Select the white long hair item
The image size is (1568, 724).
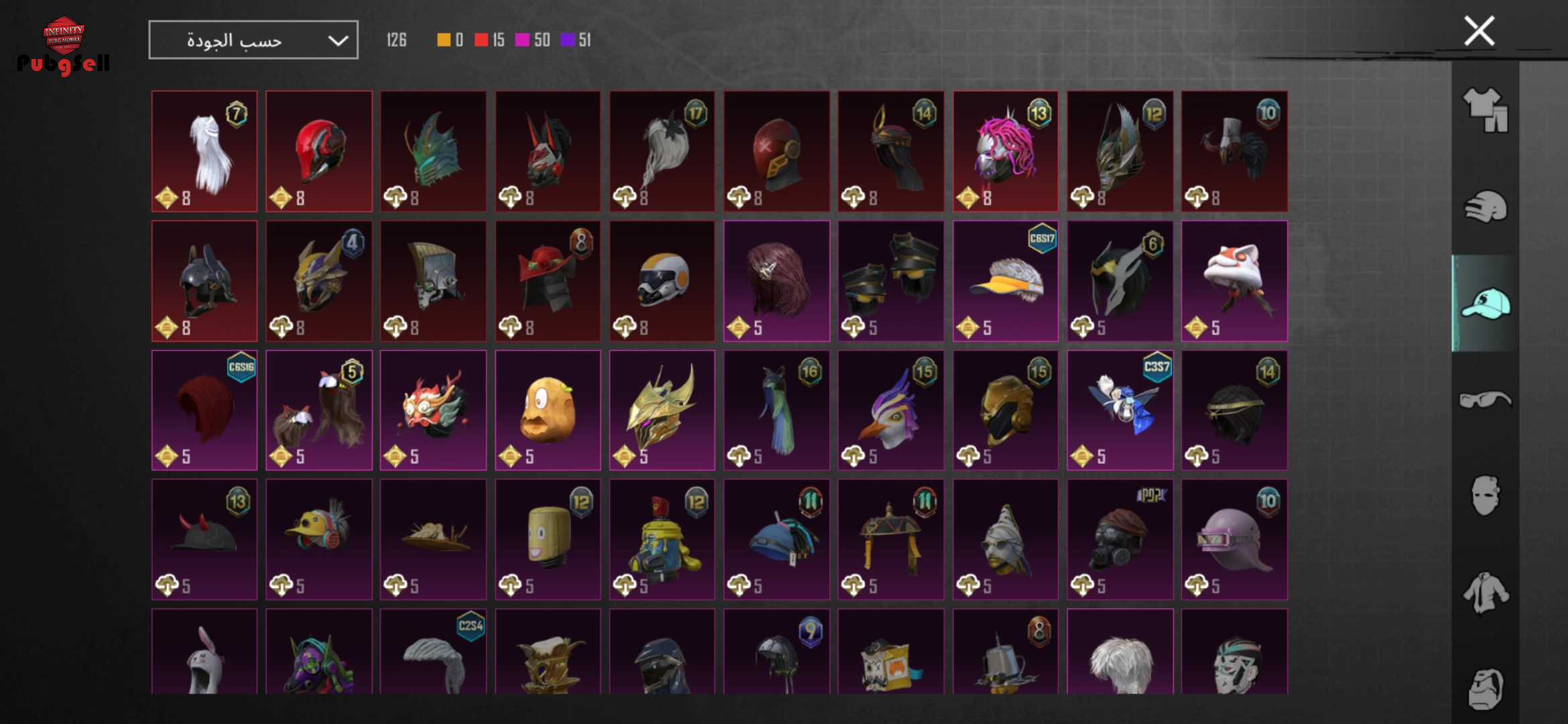tap(204, 152)
